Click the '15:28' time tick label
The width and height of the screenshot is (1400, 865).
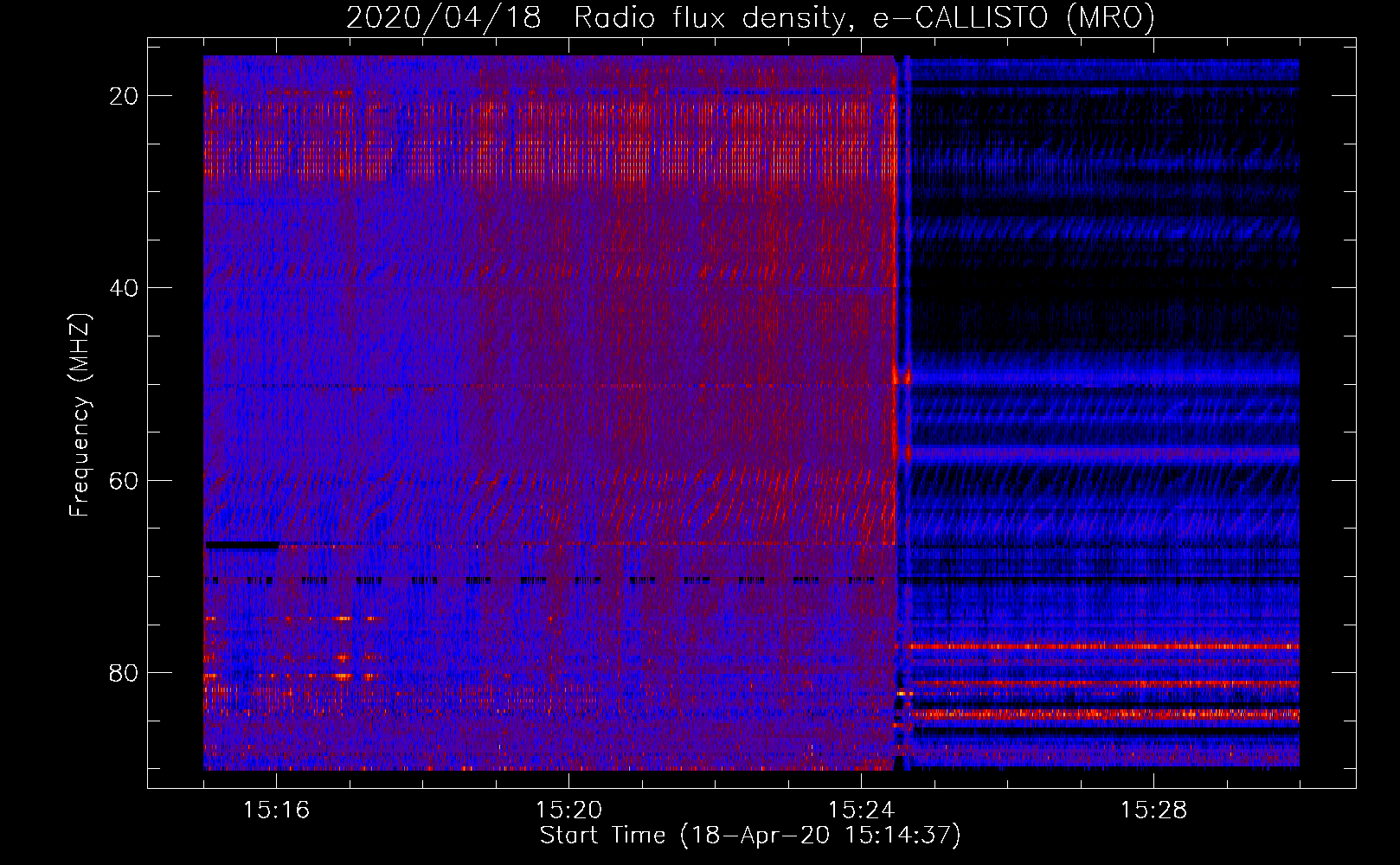click(1154, 811)
